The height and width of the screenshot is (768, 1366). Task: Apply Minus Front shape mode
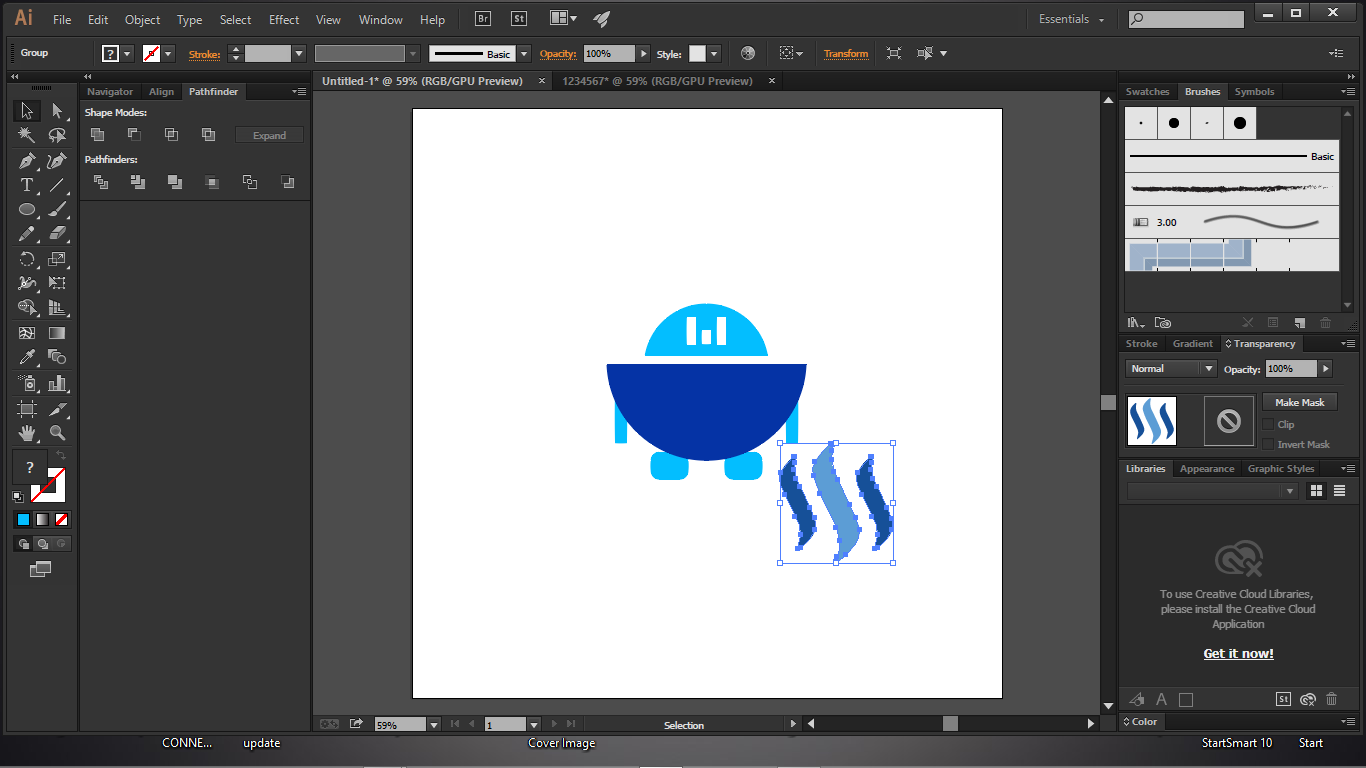134,135
